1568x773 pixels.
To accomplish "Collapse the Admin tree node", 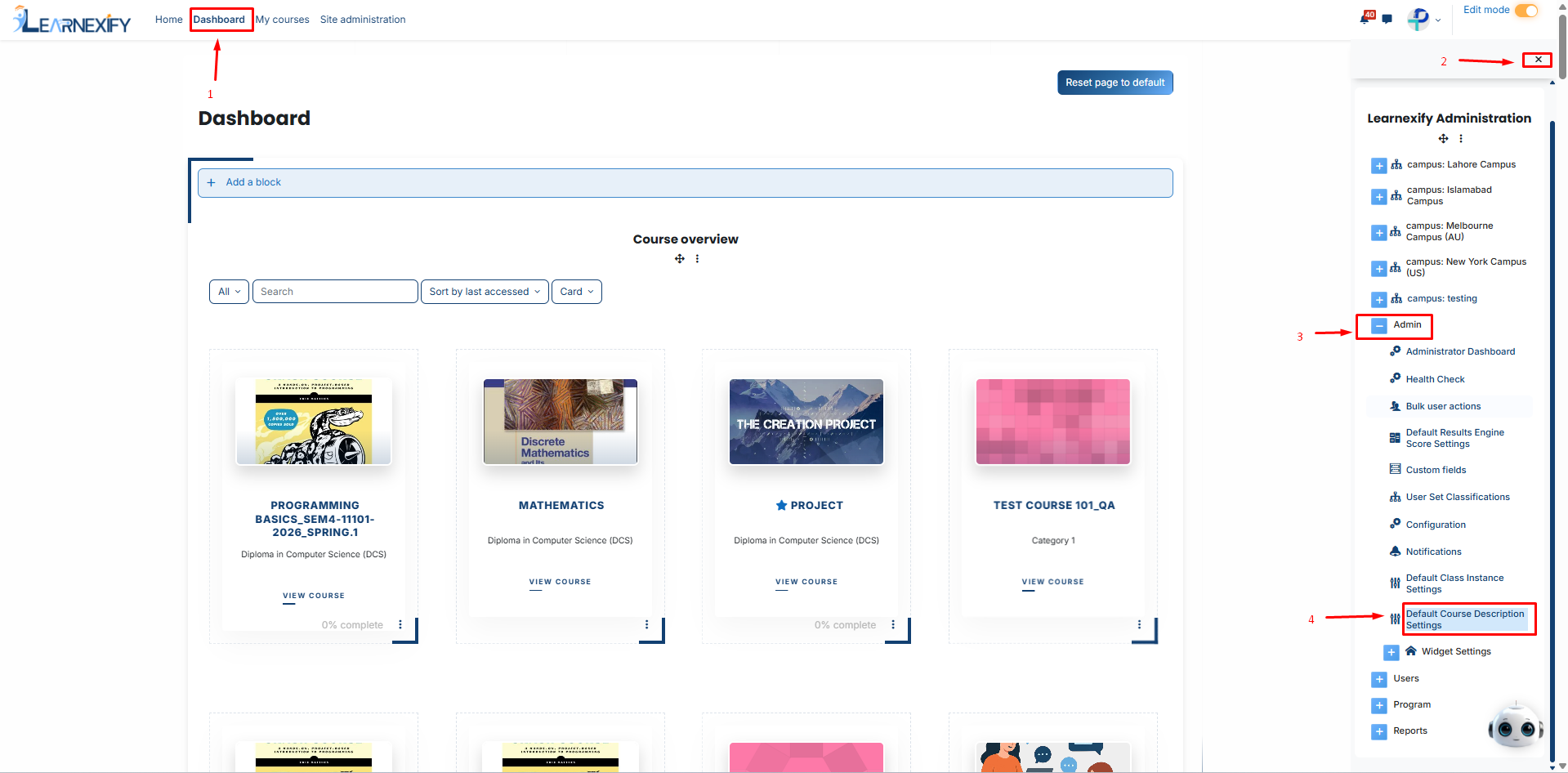I will tap(1379, 326).
